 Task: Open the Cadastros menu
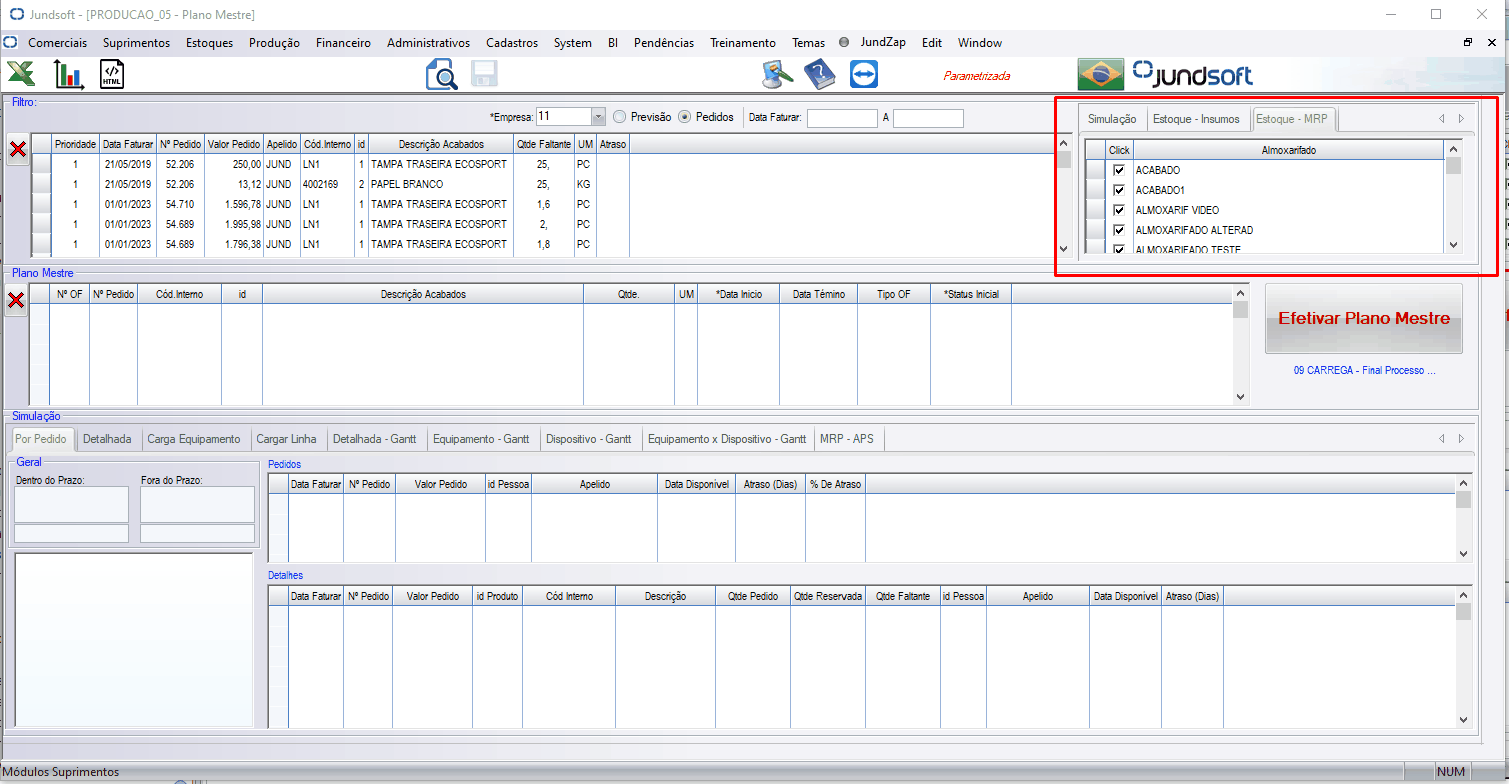[512, 43]
